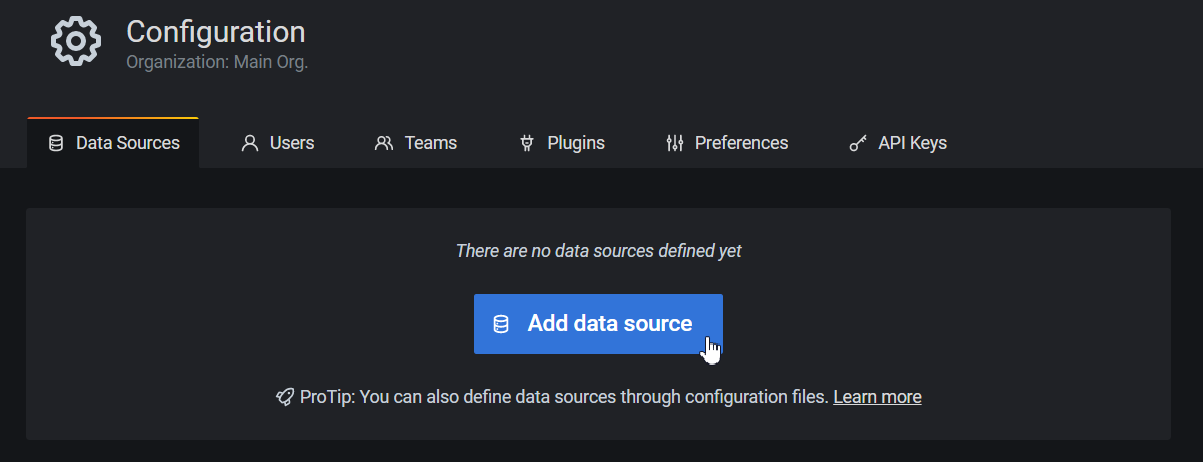
Task: Click the database icon on Data Sources tab
Action: (56, 143)
